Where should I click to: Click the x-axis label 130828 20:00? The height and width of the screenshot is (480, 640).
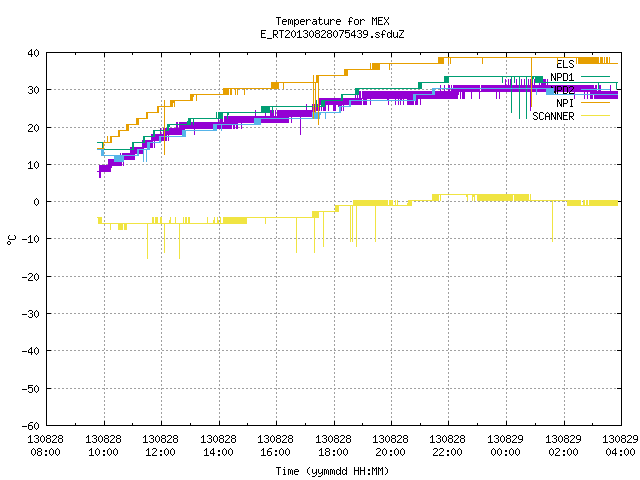coord(391,446)
